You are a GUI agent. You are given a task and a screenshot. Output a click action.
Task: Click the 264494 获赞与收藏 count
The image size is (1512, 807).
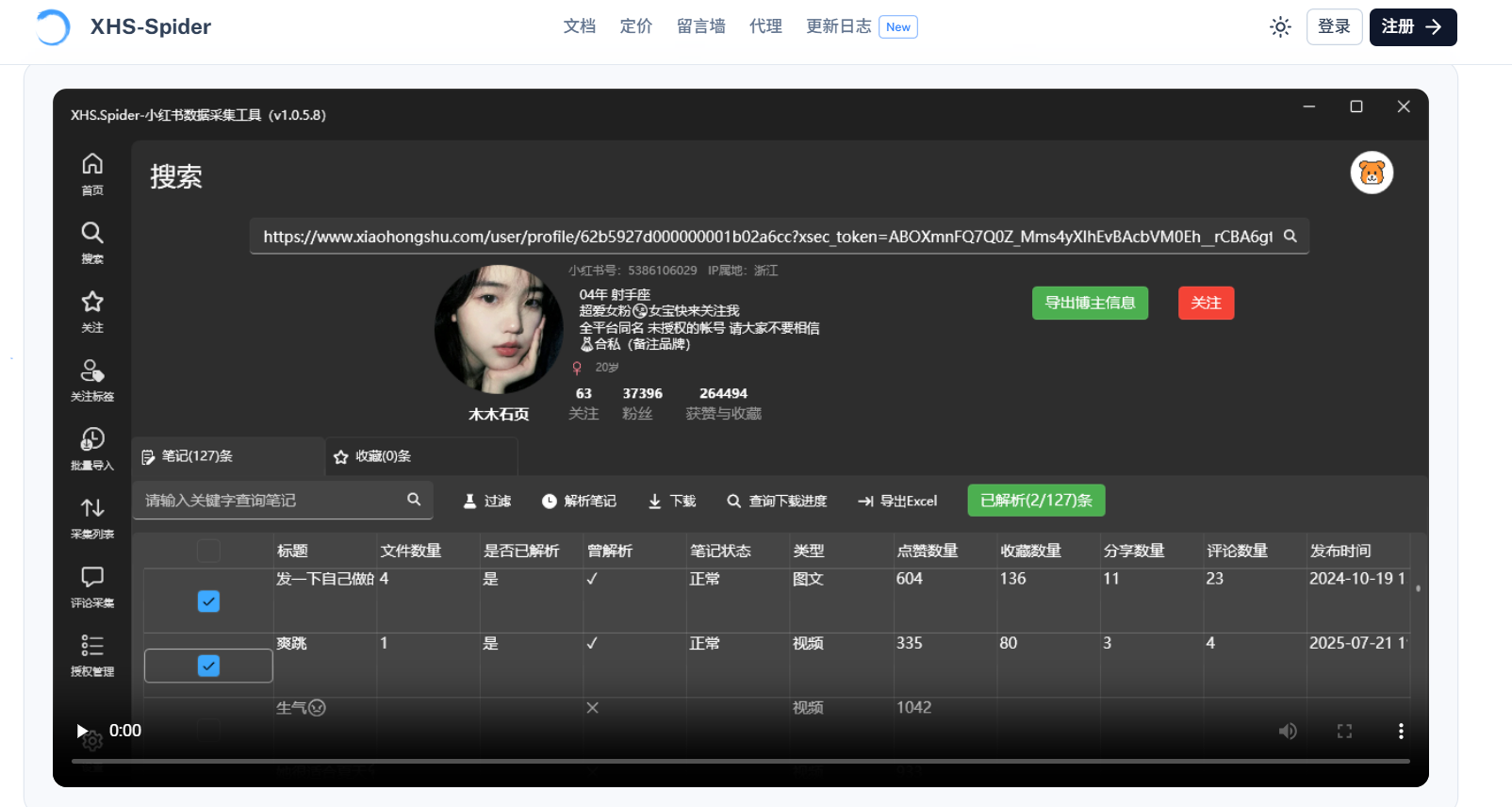pos(723,394)
